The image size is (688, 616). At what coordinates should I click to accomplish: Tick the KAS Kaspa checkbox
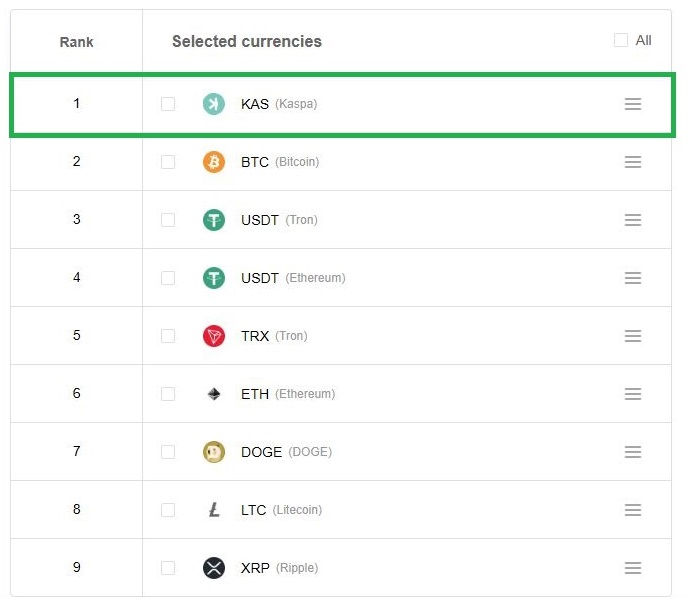coord(168,104)
